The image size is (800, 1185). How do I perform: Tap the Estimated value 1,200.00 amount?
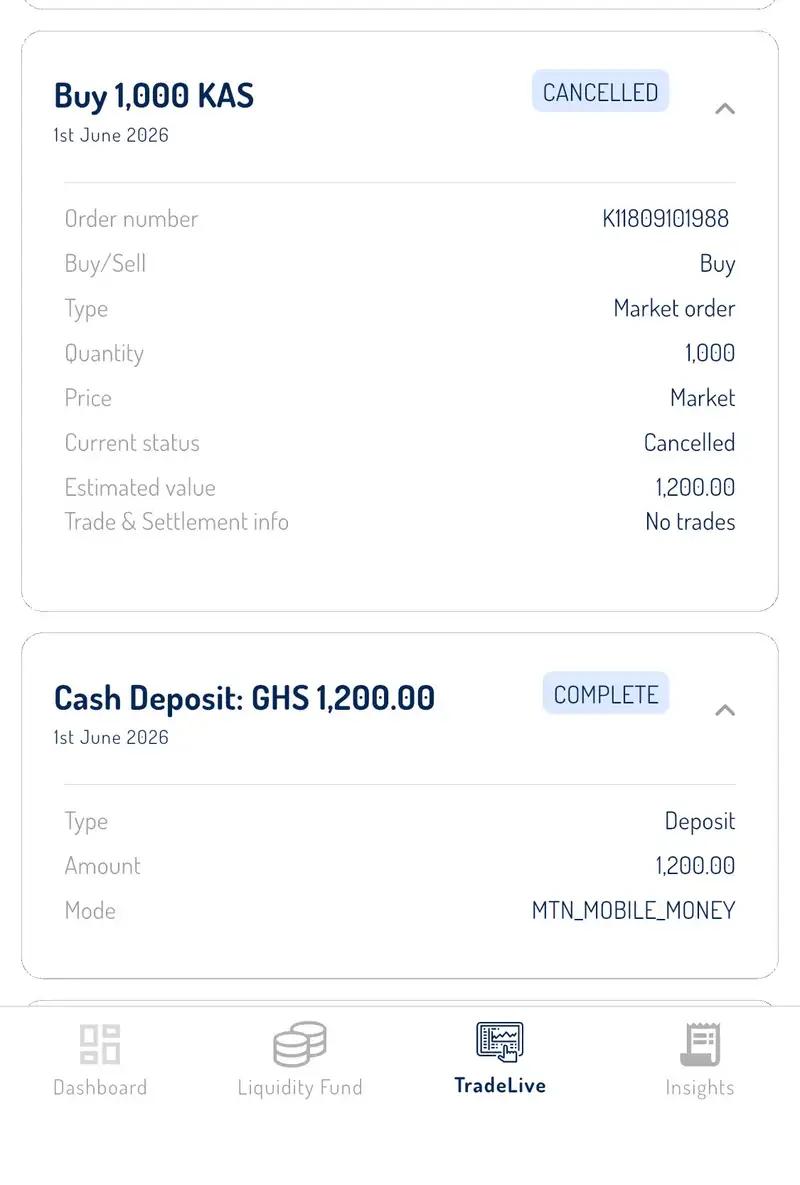696,487
